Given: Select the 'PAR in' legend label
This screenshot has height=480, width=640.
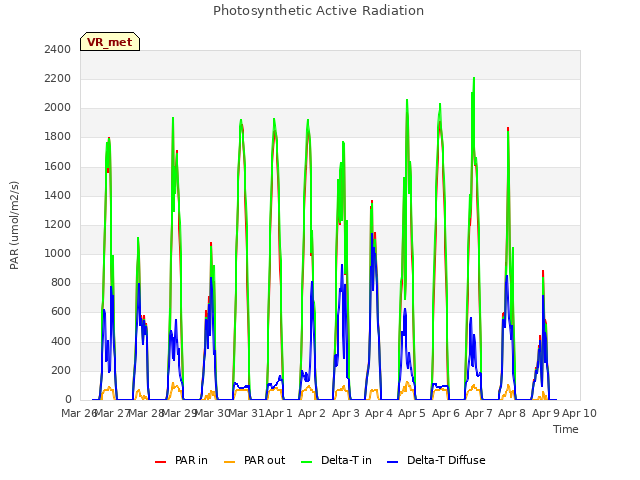Looking at the screenshot, I should point(191,460).
